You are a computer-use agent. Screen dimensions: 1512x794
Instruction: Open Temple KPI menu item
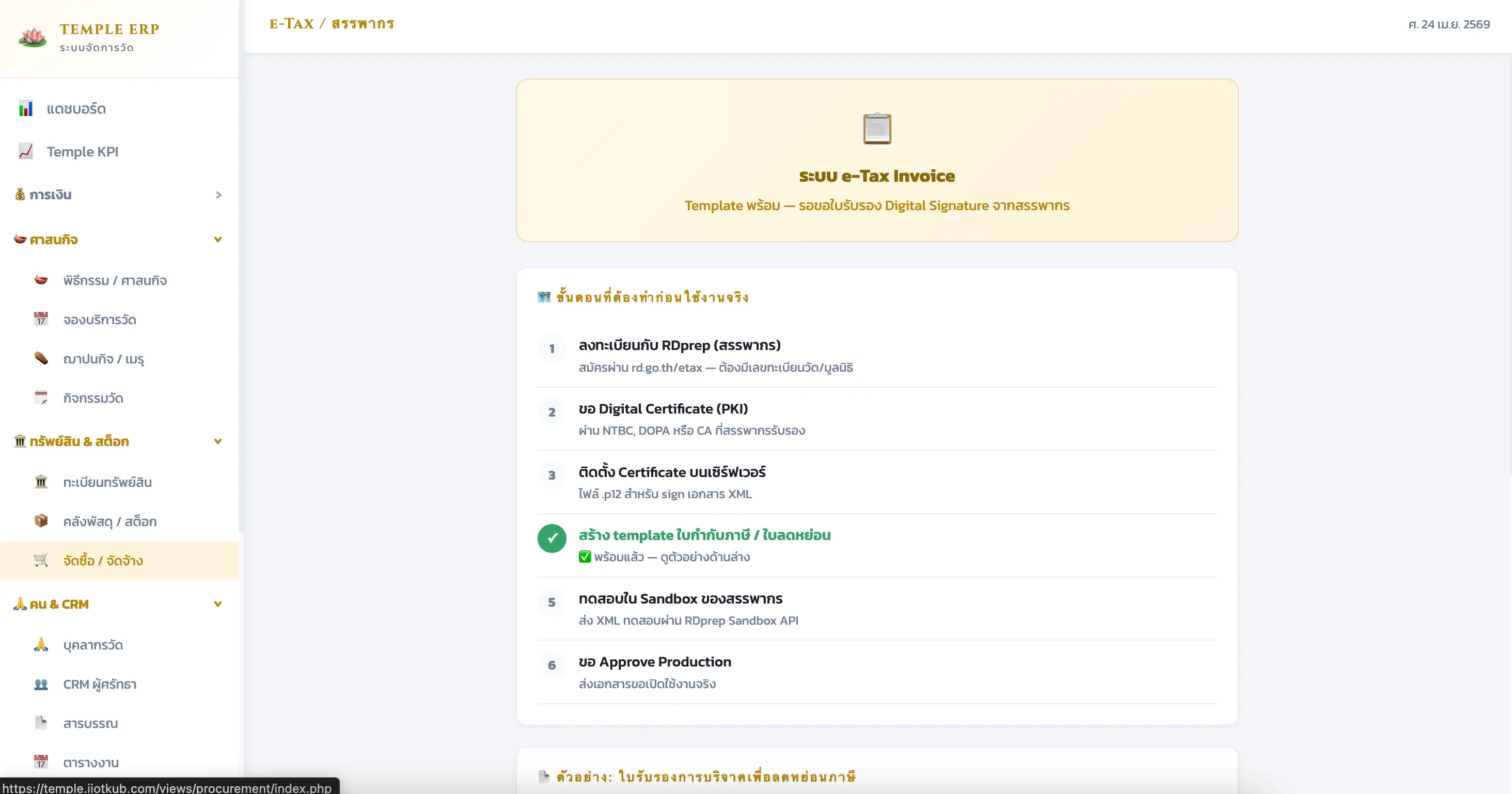coord(119,151)
